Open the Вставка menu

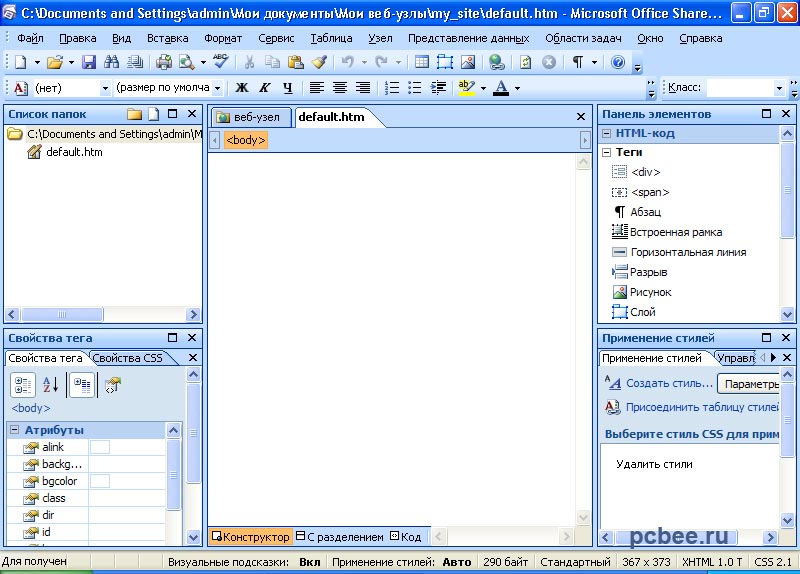pos(167,38)
